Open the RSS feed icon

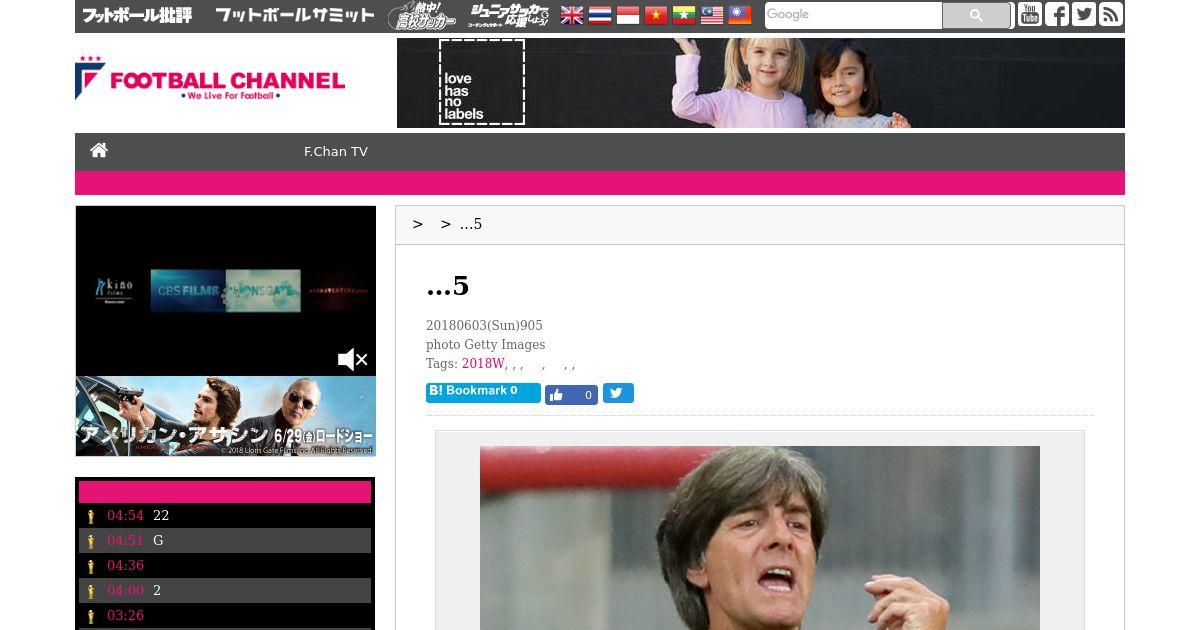pos(1111,14)
